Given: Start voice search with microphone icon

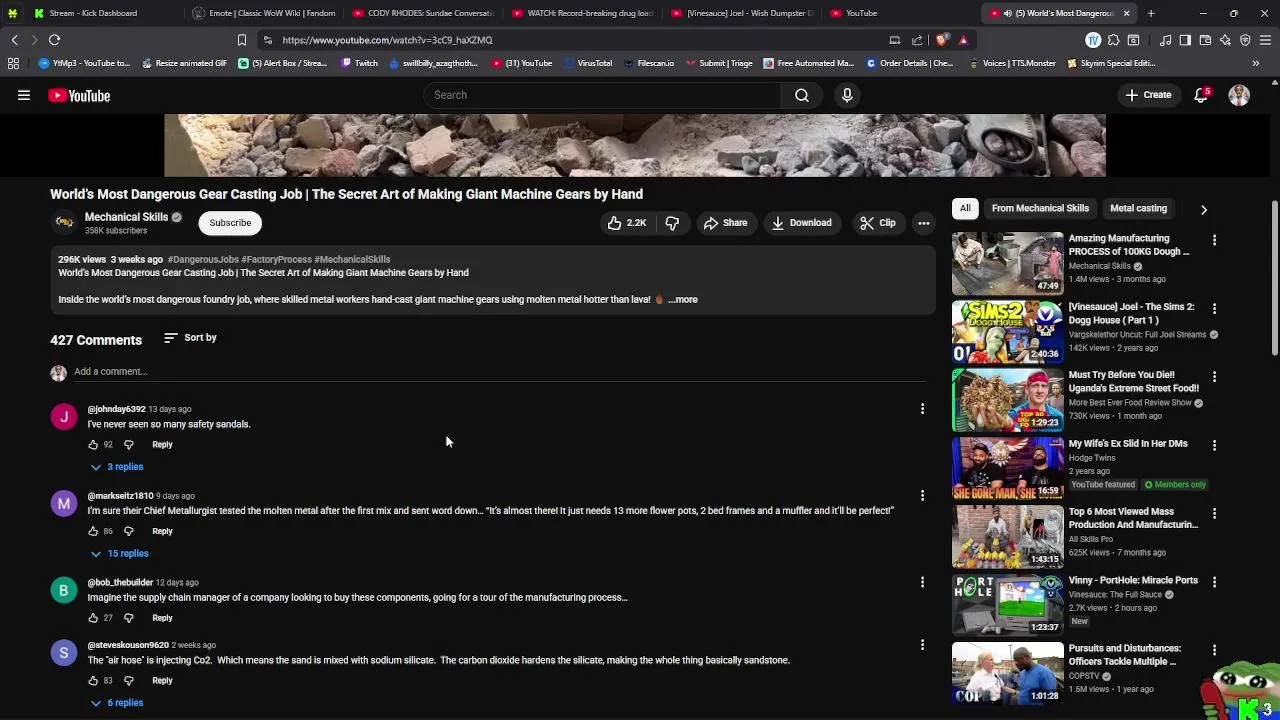Looking at the screenshot, I should [847, 95].
